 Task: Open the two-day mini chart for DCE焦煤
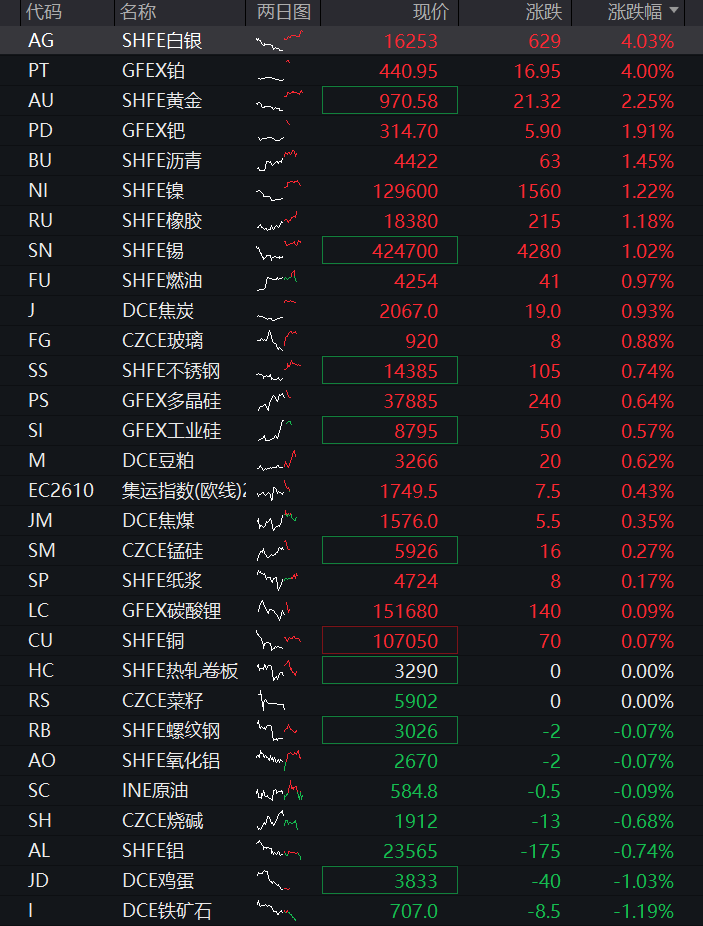(276, 521)
